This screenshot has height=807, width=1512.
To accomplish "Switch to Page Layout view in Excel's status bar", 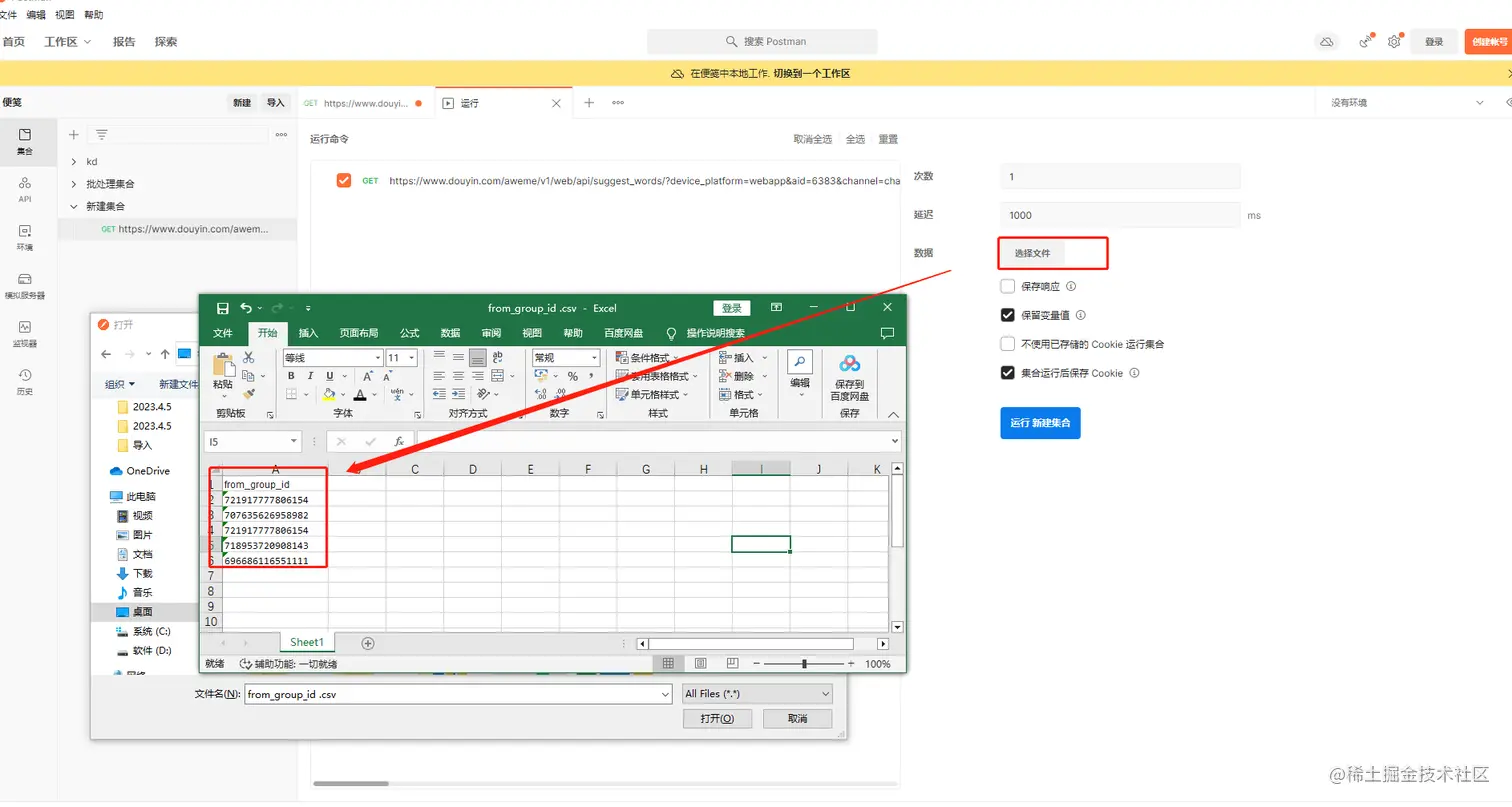I will [x=700, y=663].
